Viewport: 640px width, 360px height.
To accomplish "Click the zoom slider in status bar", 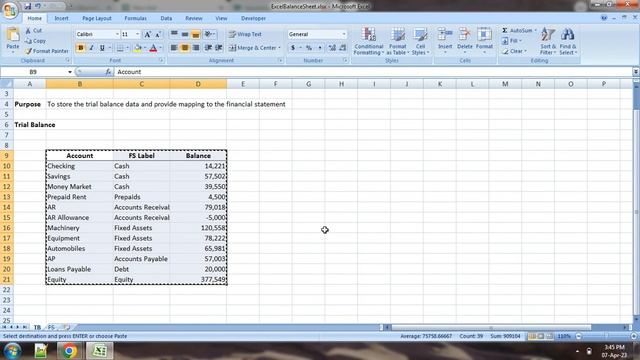I will (606, 336).
